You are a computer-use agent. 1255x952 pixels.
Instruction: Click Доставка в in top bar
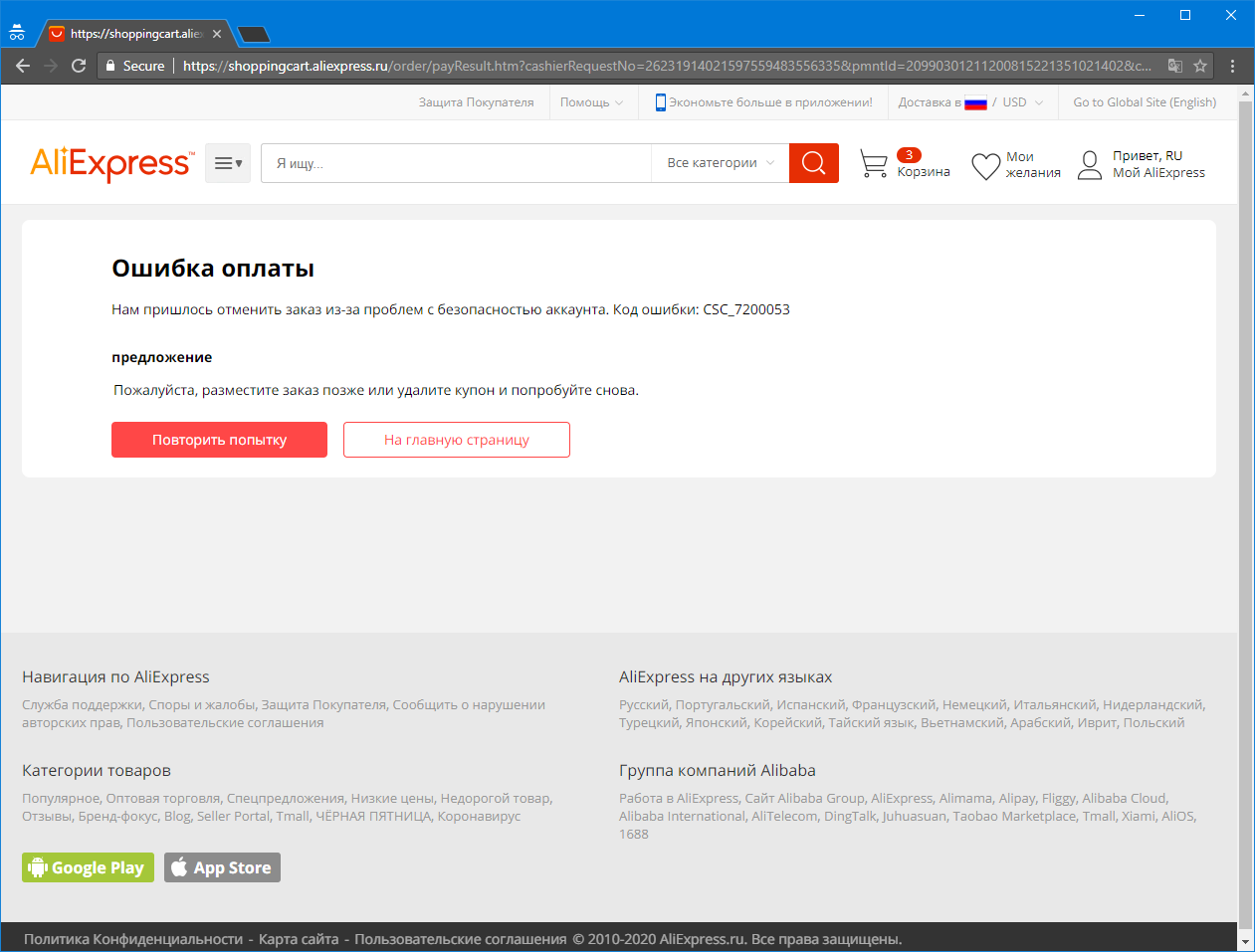click(930, 102)
